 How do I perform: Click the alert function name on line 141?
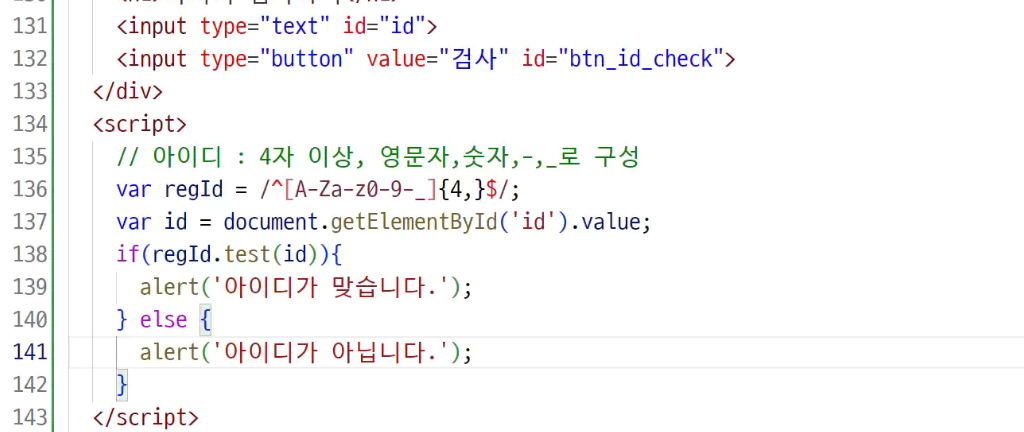170,353
